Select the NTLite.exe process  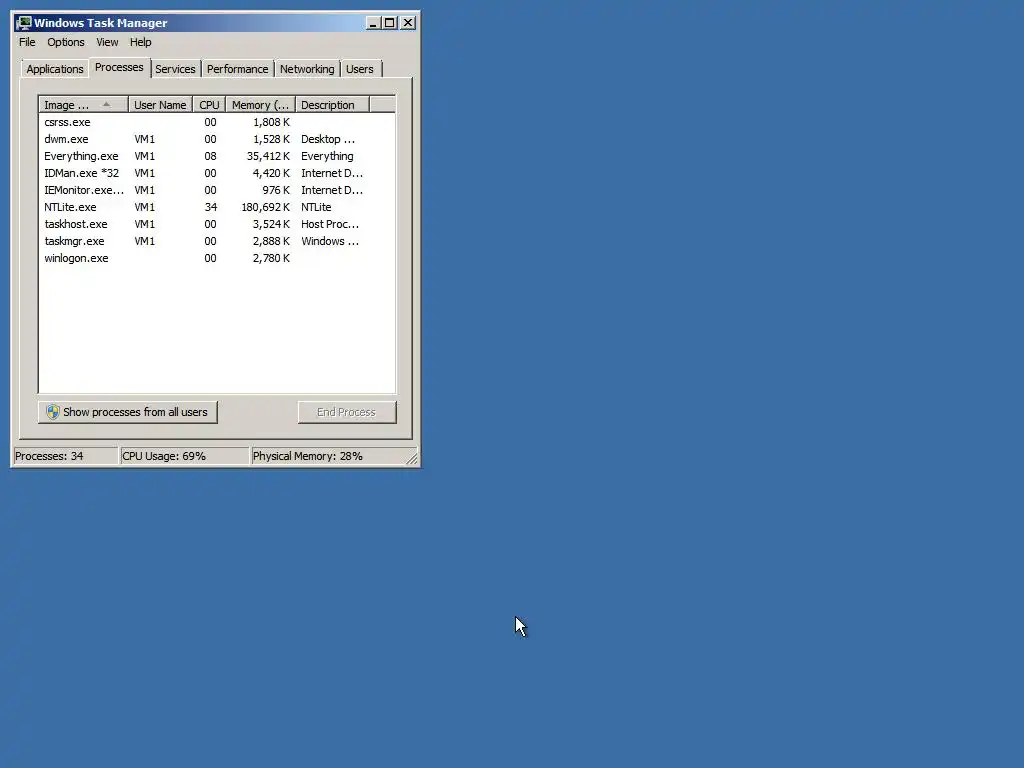(217, 207)
